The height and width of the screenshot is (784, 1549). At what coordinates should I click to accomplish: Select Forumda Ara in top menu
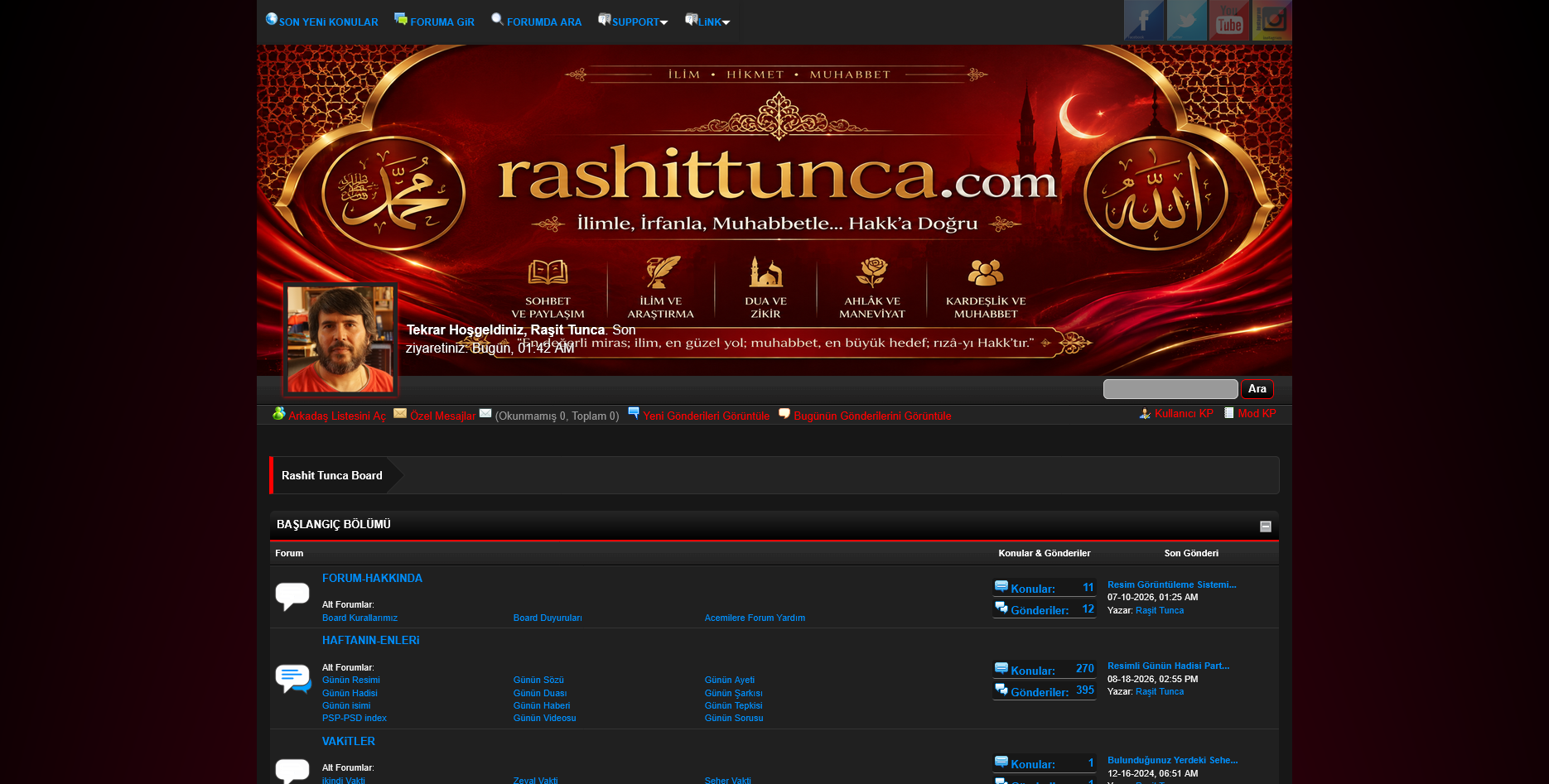point(544,22)
